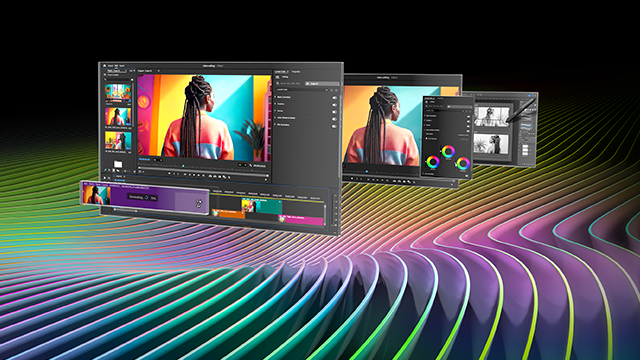
Task: Open the white folder icon in project panel
Action: coord(118,164)
